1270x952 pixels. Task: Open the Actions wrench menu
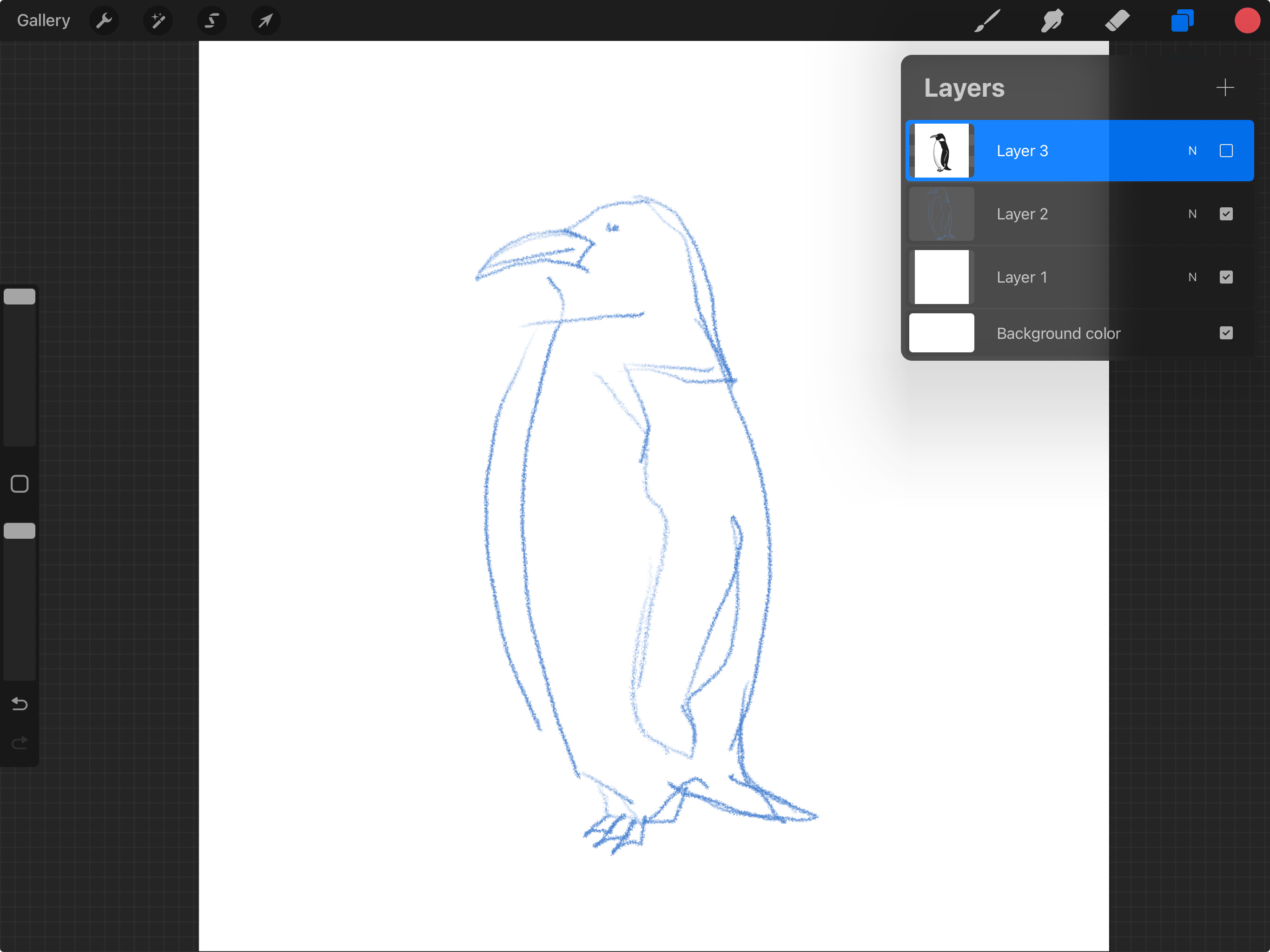(104, 21)
